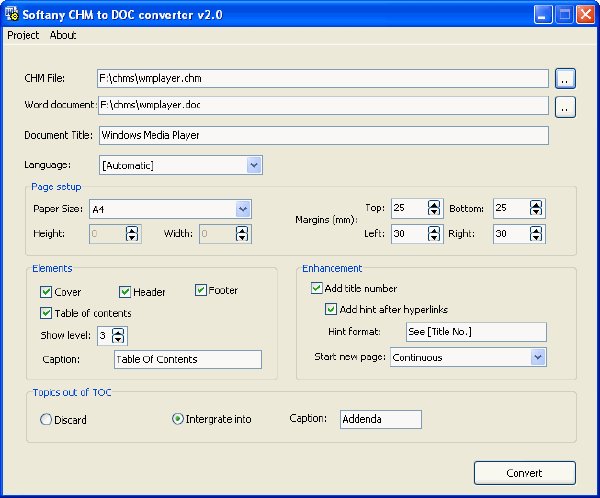The width and height of the screenshot is (600, 498).
Task: Increase the paper Width spinner
Action: 242,230
